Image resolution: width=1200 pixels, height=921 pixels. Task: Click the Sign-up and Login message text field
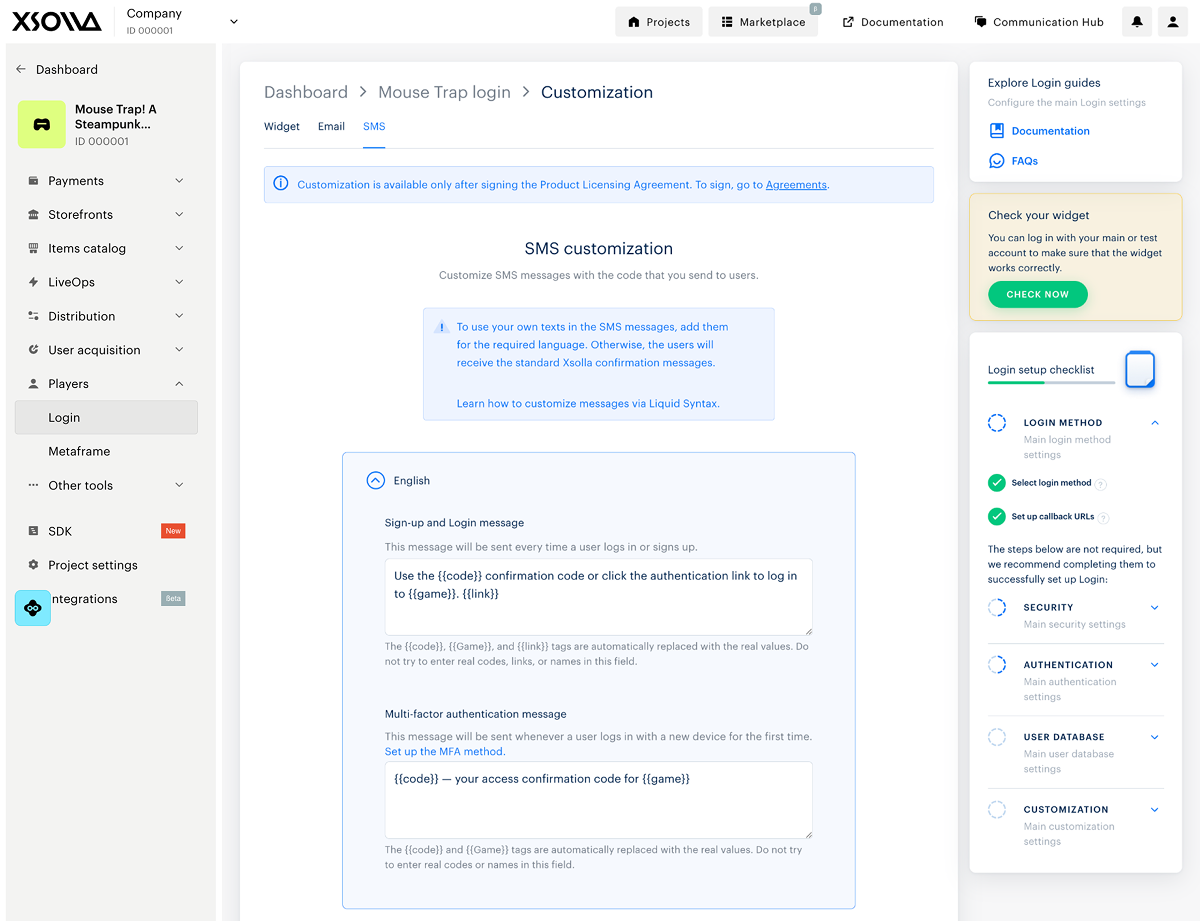click(598, 596)
